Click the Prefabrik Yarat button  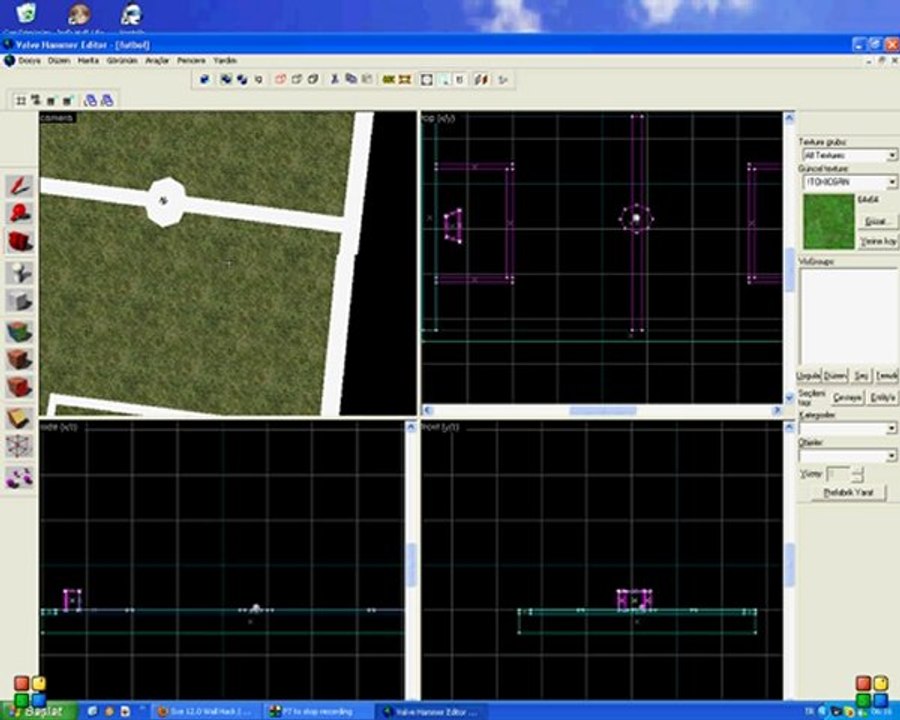(x=848, y=493)
